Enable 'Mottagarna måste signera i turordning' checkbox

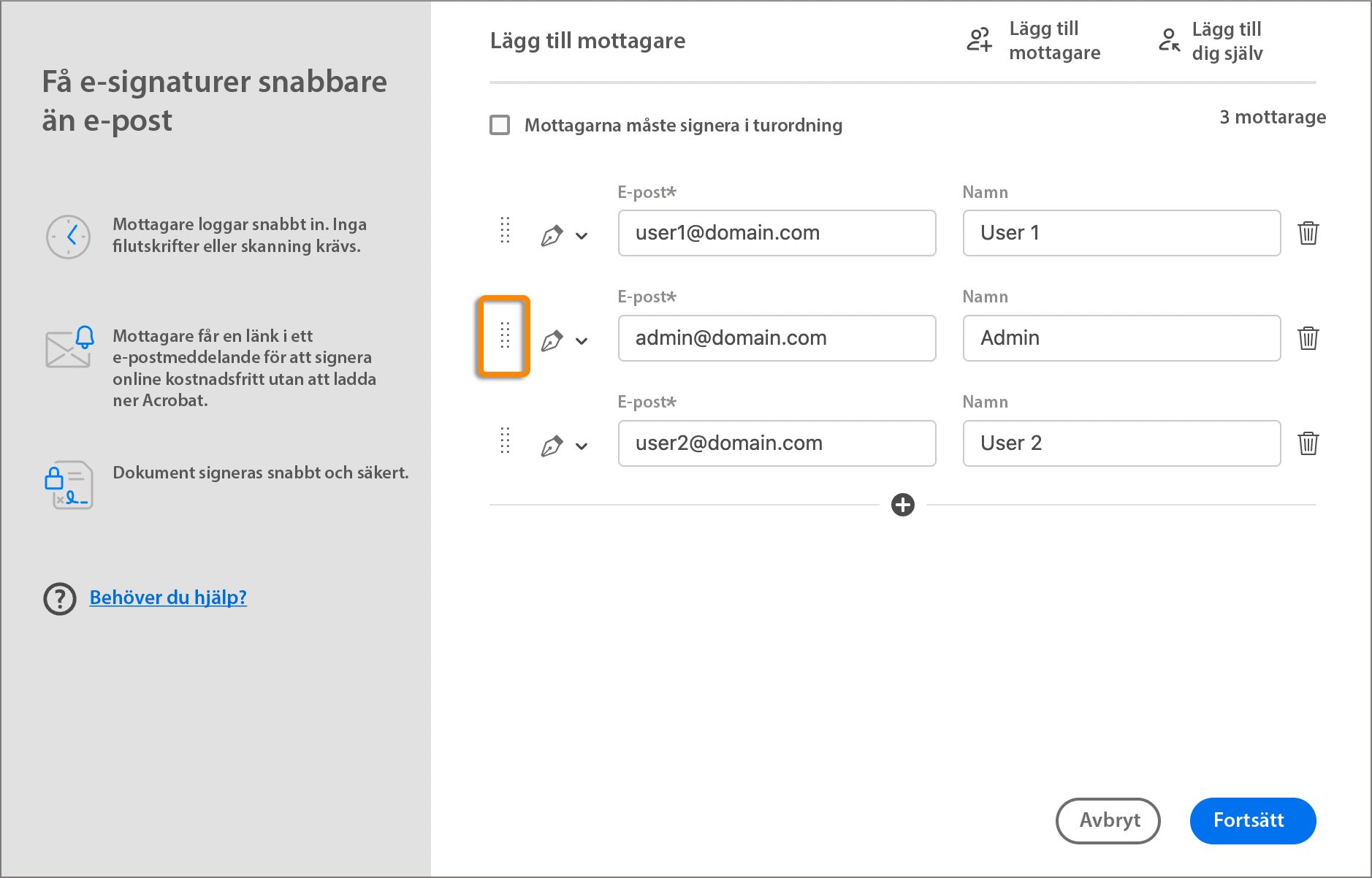point(500,125)
